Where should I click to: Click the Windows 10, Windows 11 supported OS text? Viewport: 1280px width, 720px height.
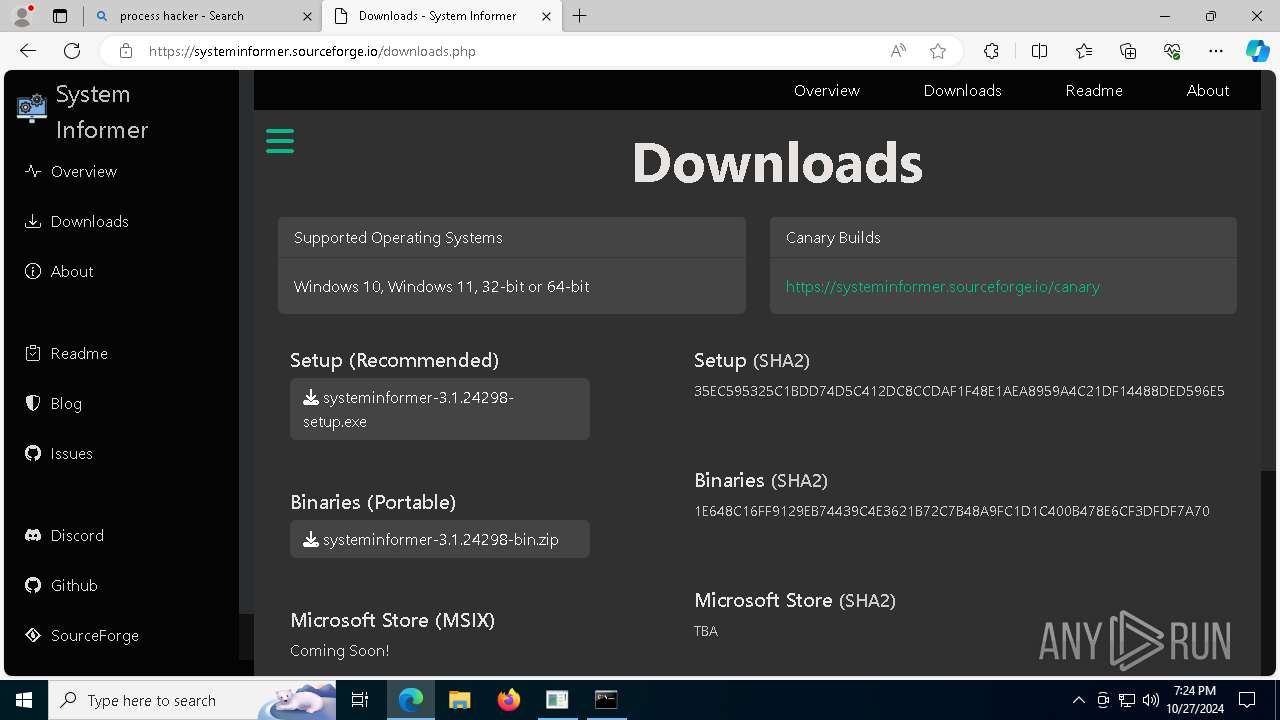pos(441,287)
